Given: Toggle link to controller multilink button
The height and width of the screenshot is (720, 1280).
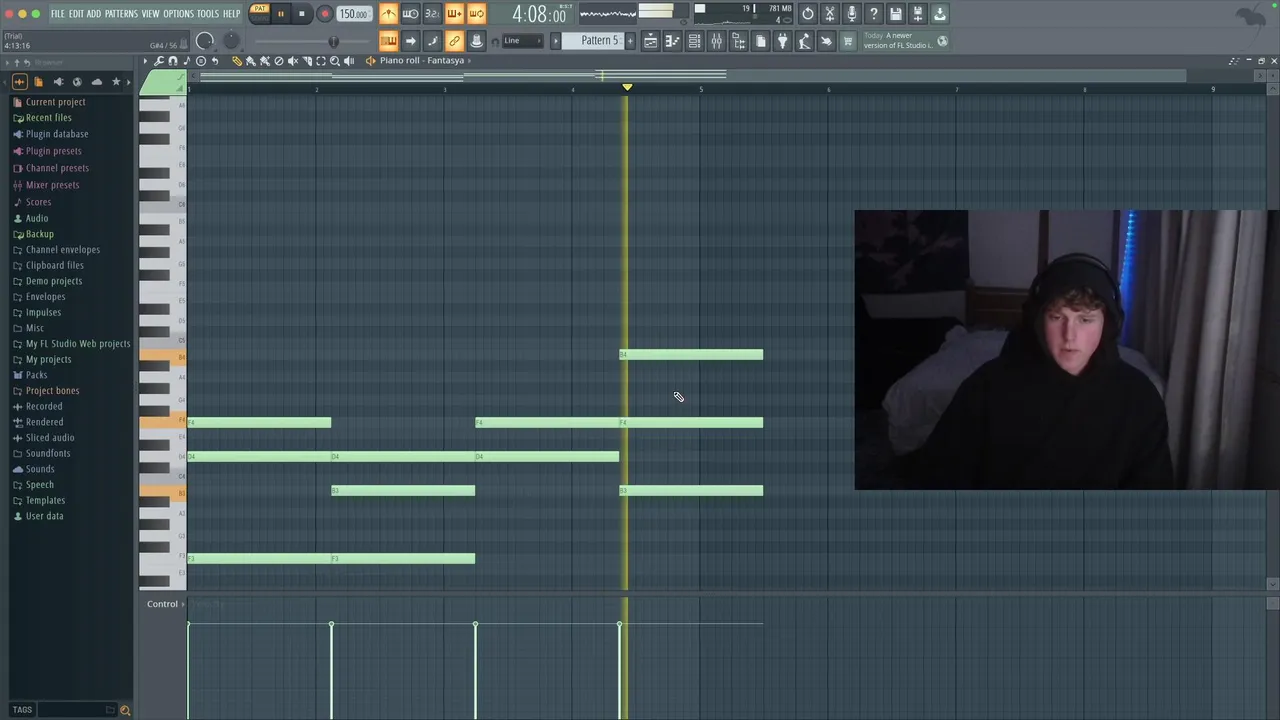Looking at the screenshot, I should coord(454,41).
